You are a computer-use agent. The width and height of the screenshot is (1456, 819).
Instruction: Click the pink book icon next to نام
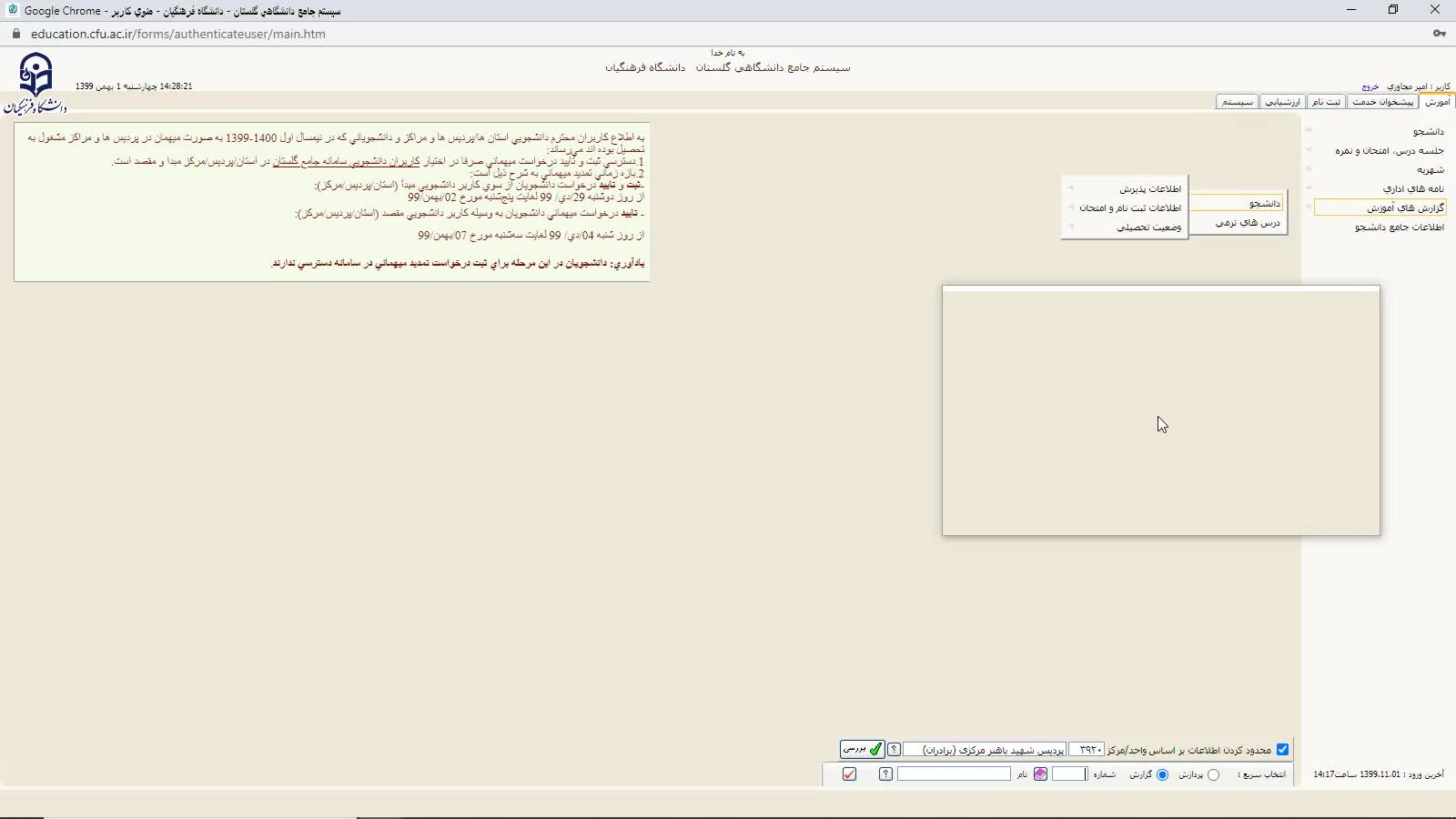click(x=1040, y=774)
